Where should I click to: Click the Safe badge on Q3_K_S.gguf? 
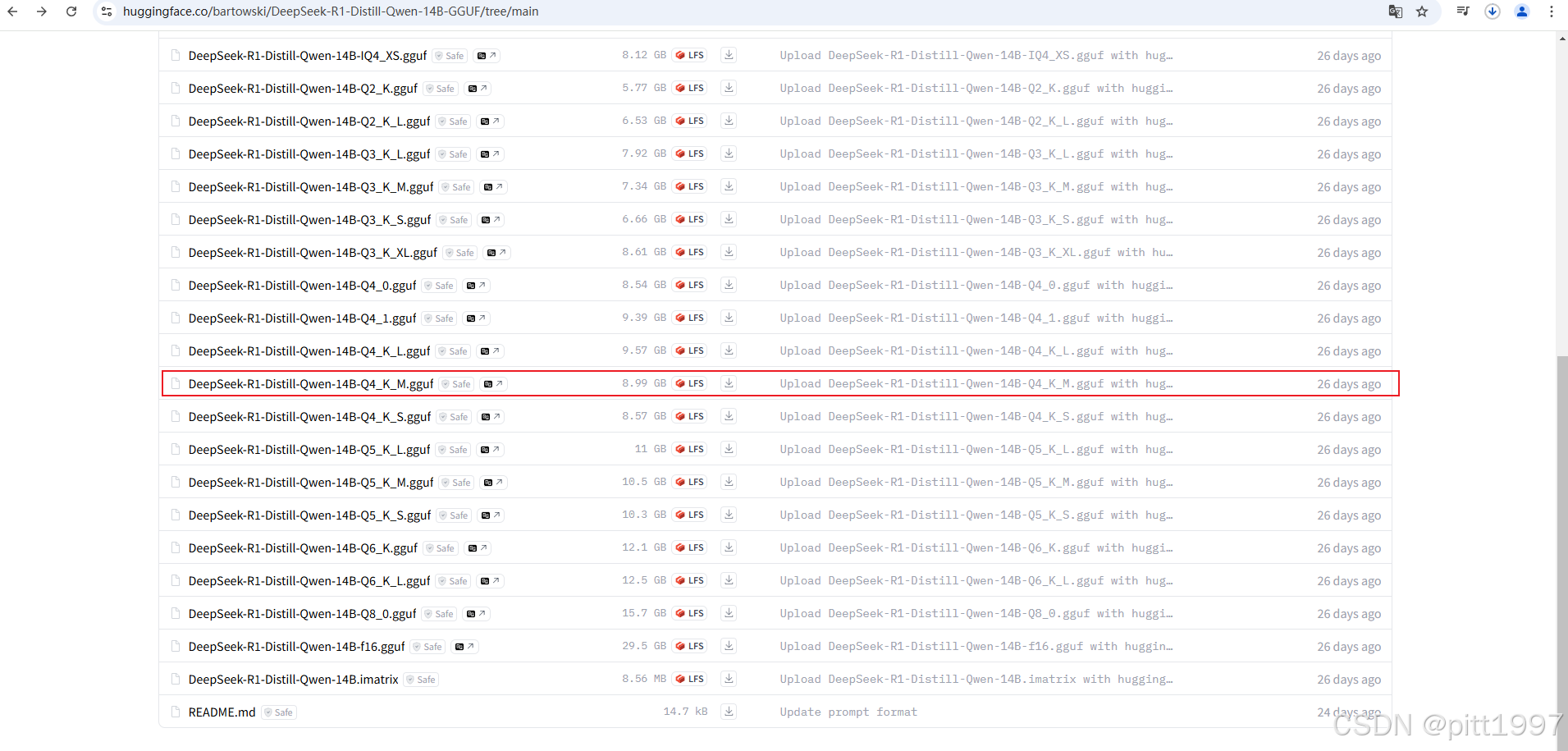pyautogui.click(x=455, y=220)
